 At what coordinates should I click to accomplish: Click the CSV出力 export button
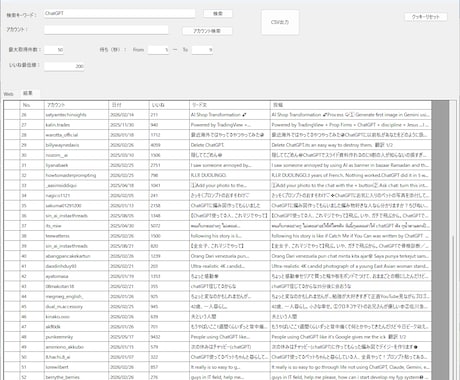pos(280,22)
